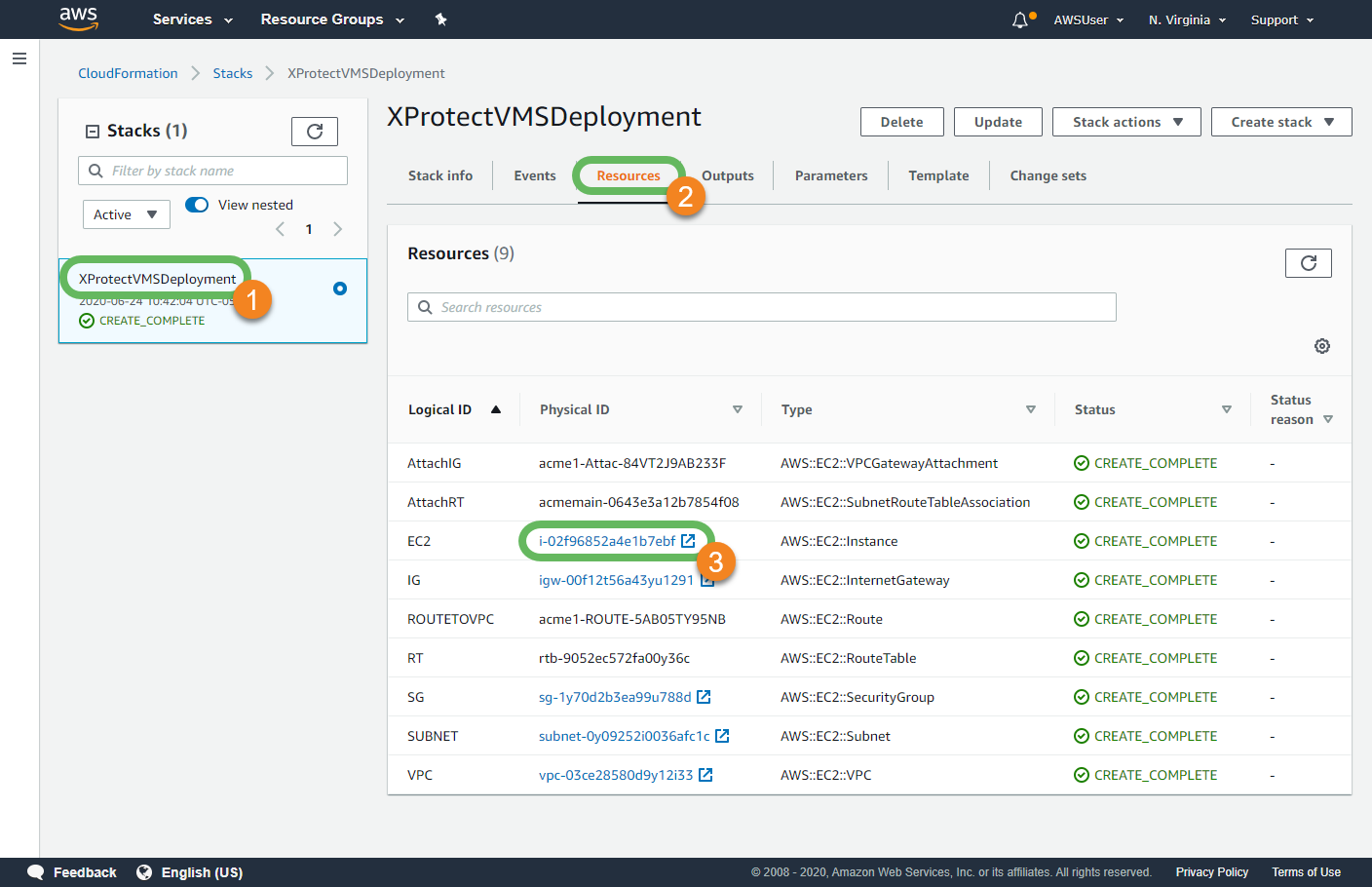
Task: Click the AWS logo home icon
Action: [78, 19]
